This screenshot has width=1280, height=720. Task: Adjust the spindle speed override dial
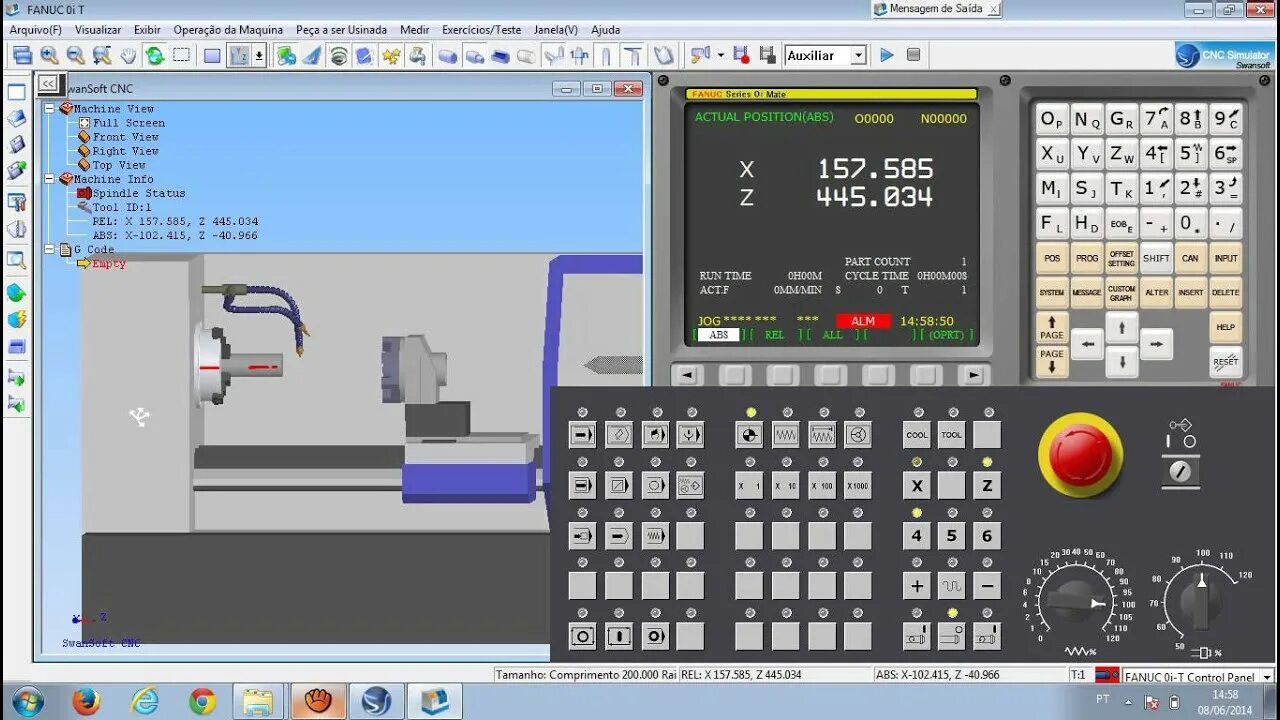pyautogui.click(x=1200, y=603)
